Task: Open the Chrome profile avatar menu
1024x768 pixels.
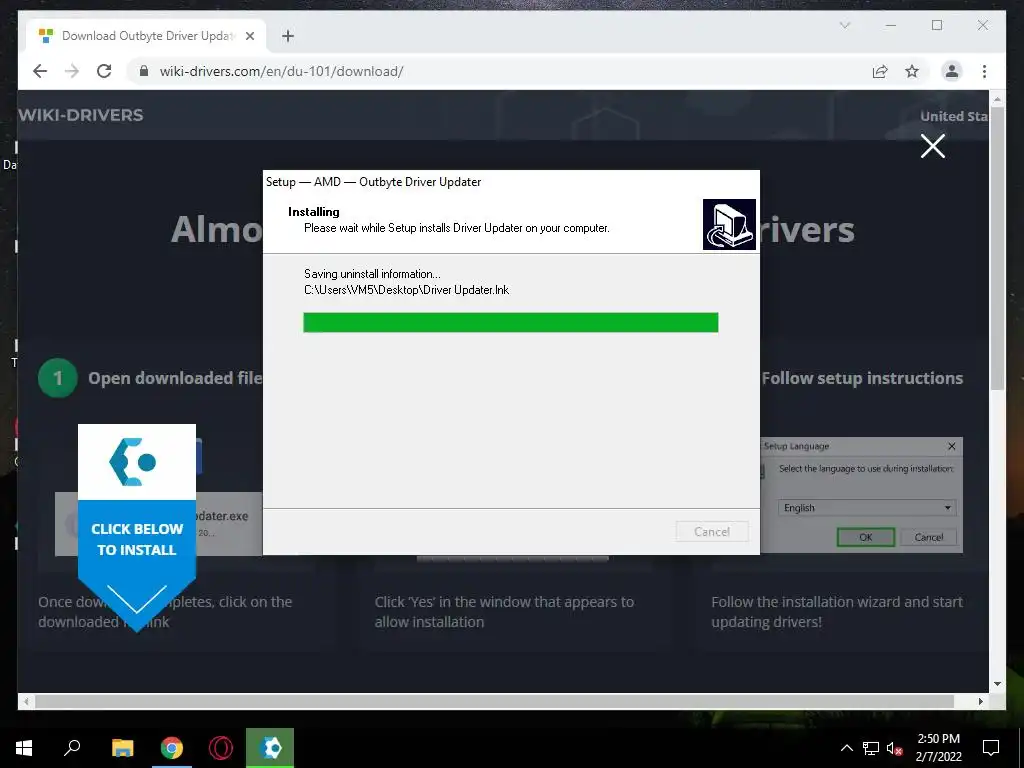Action: [x=952, y=71]
